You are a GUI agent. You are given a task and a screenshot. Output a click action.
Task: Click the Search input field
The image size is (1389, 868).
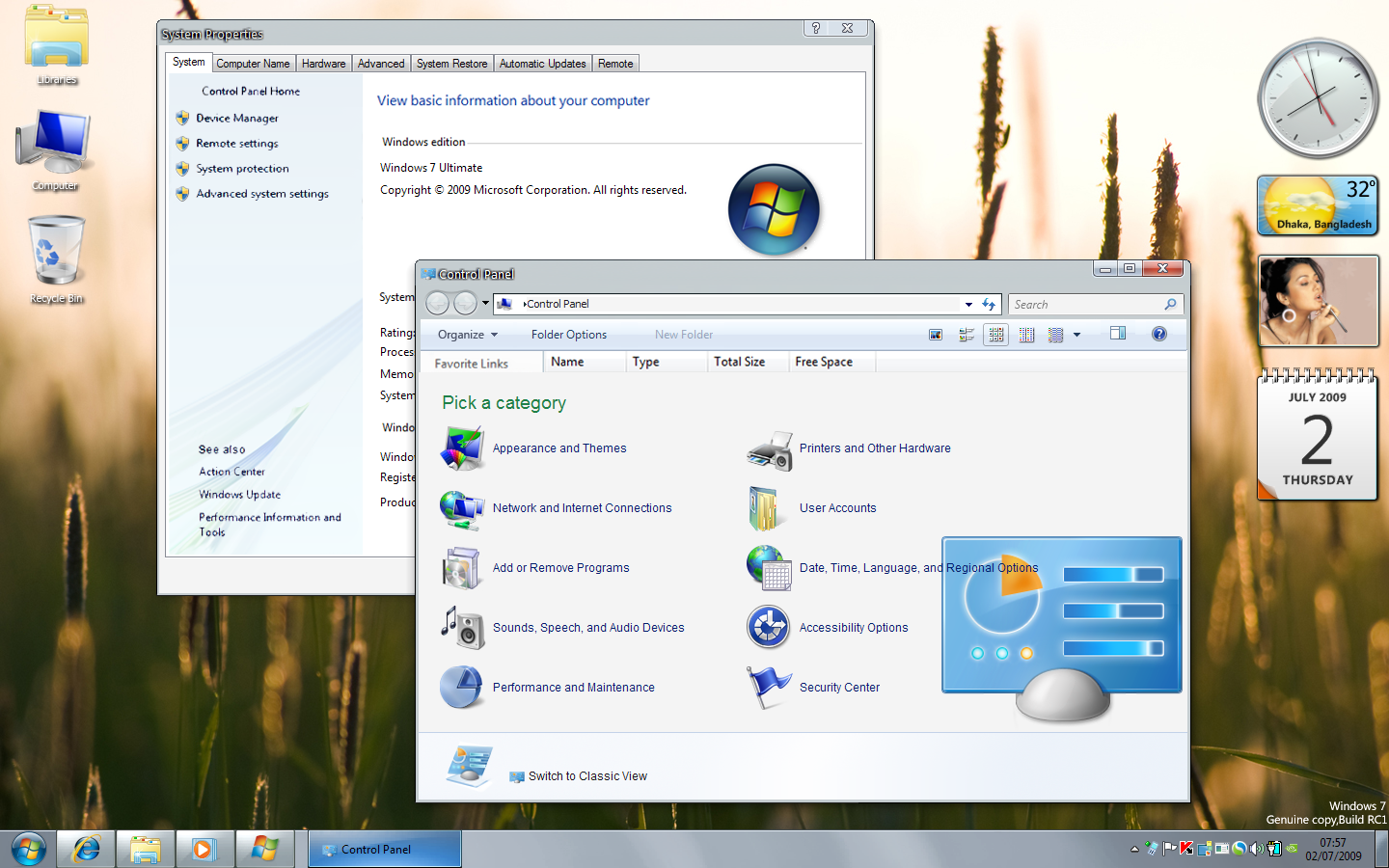[1096, 304]
